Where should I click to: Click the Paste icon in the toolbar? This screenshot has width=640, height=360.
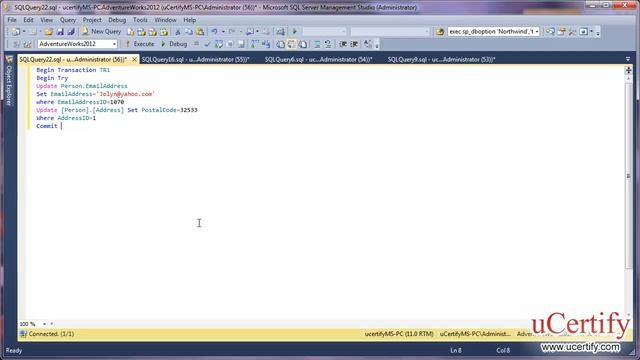point(200,31)
